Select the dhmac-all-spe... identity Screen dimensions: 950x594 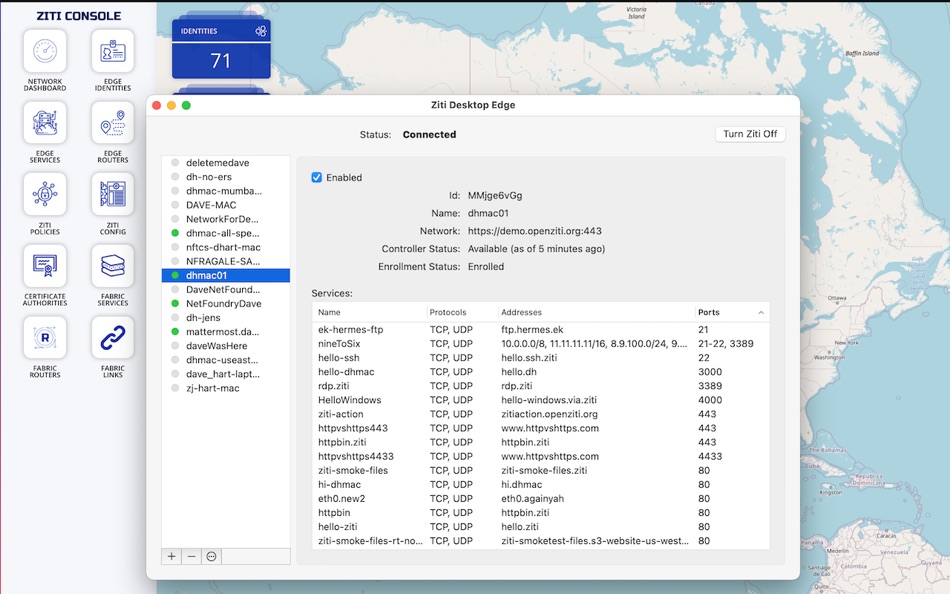click(x=226, y=233)
